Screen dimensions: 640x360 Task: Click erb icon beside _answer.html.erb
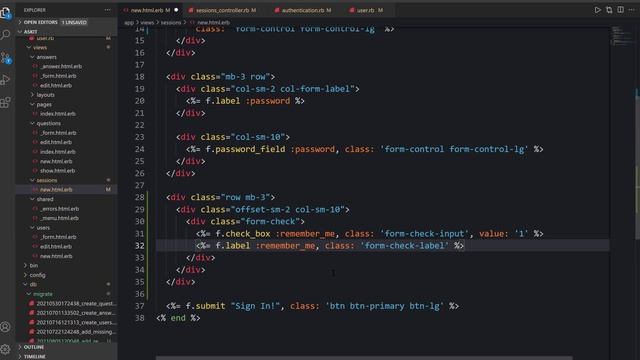[35, 66]
